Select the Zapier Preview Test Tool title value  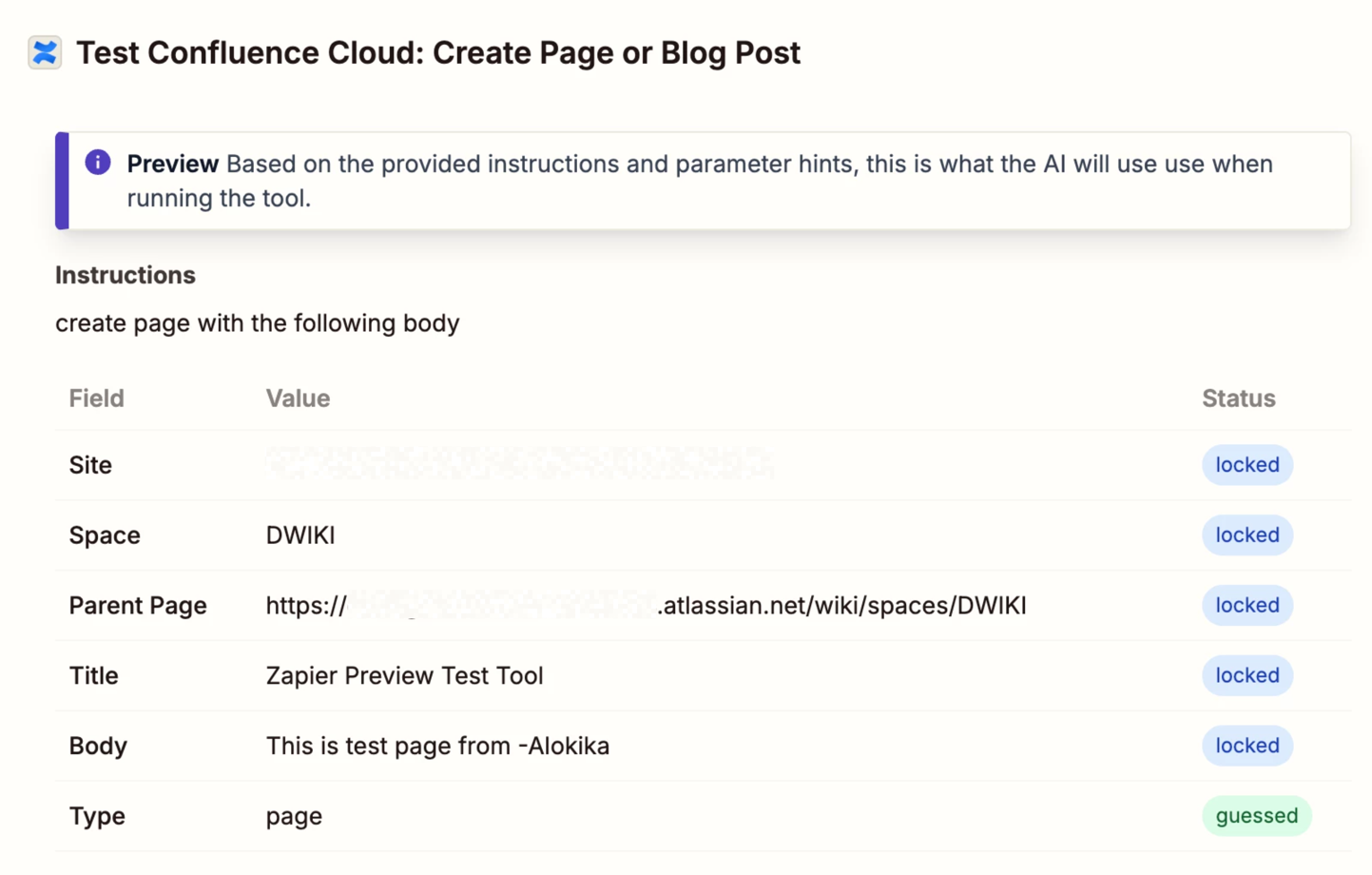404,675
